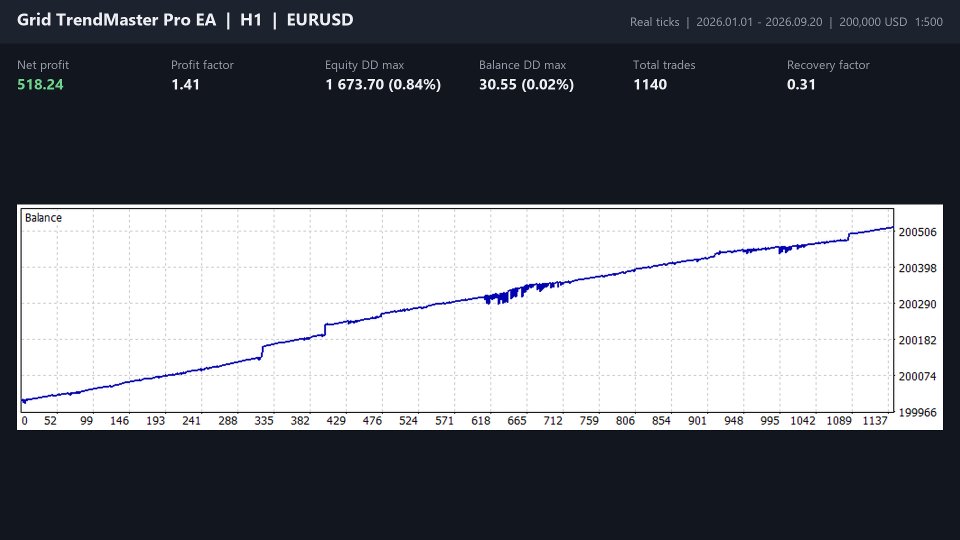Select the H1 timeframe label in title

(x=251, y=20)
